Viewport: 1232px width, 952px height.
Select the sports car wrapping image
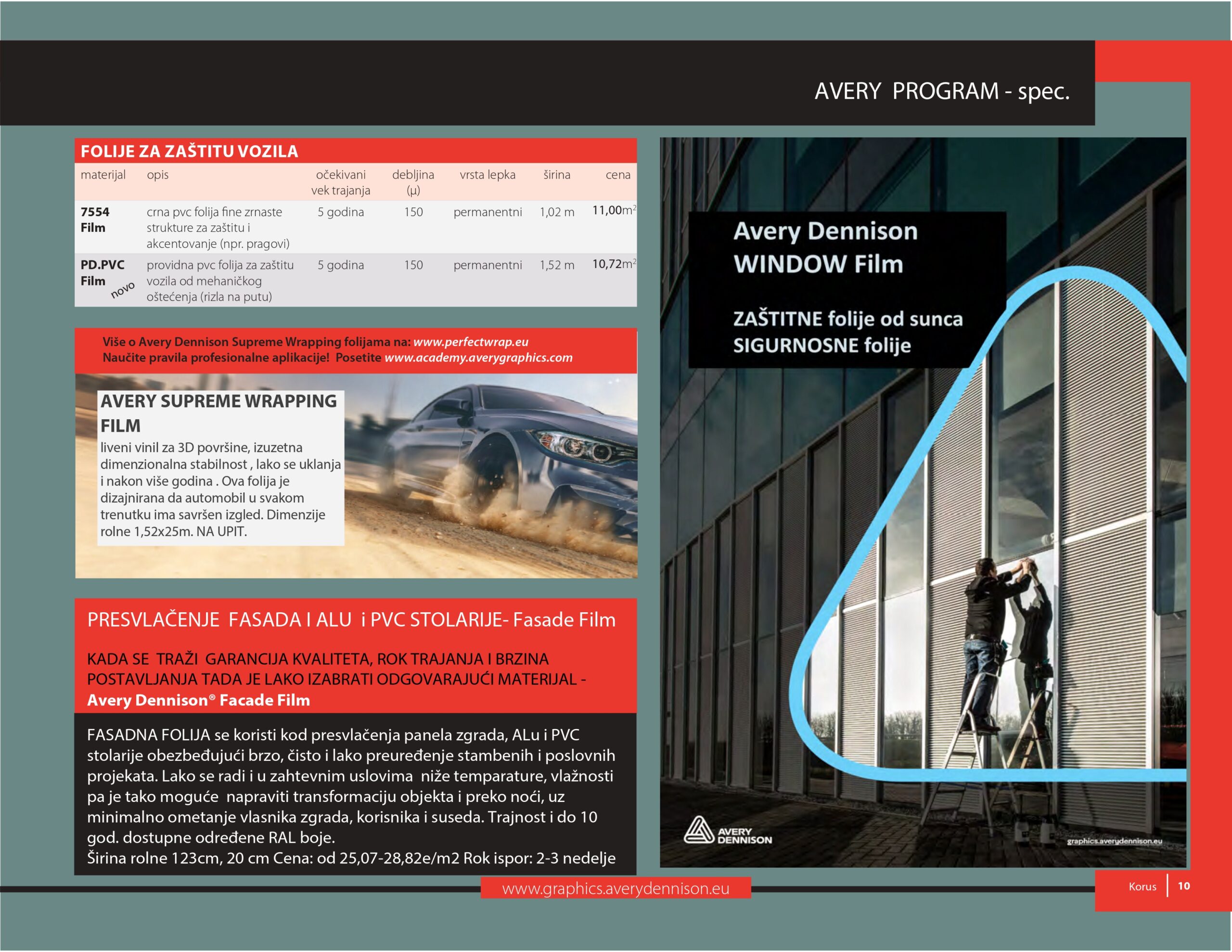(356, 476)
